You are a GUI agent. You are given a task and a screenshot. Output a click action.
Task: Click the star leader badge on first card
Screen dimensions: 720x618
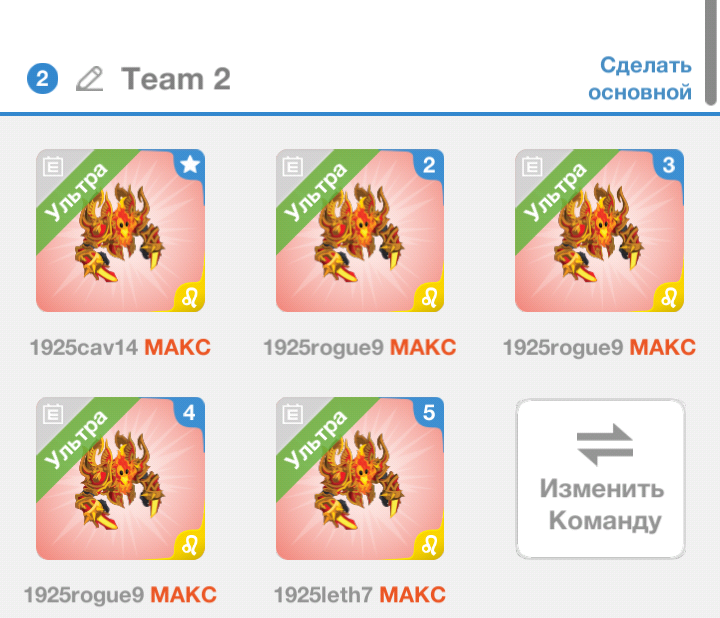point(190,164)
